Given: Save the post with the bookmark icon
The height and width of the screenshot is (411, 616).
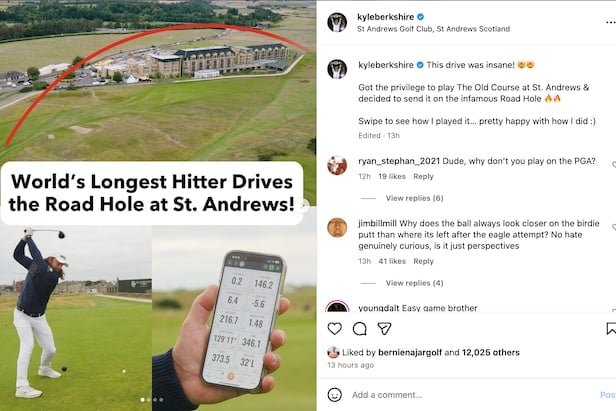Looking at the screenshot, I should pyautogui.click(x=611, y=328).
